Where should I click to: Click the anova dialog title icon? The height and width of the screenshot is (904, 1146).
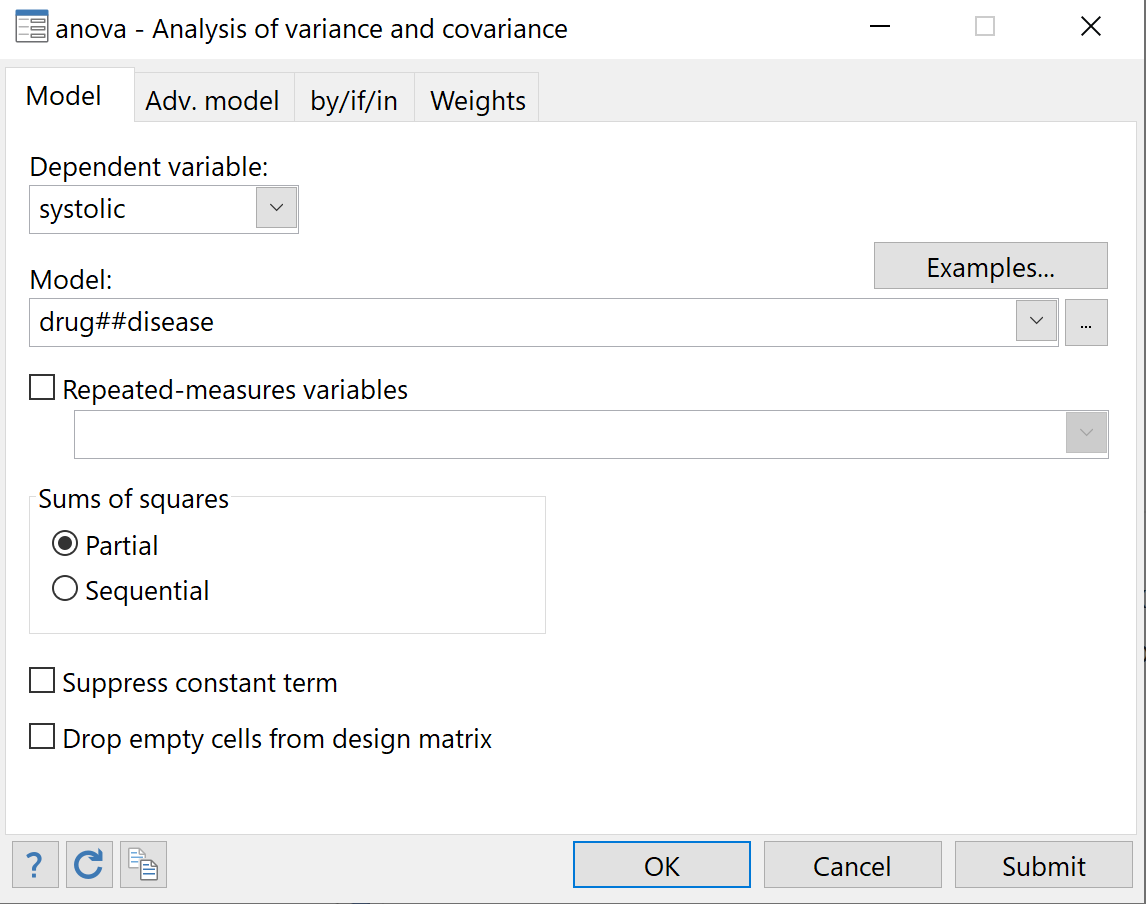point(31,27)
